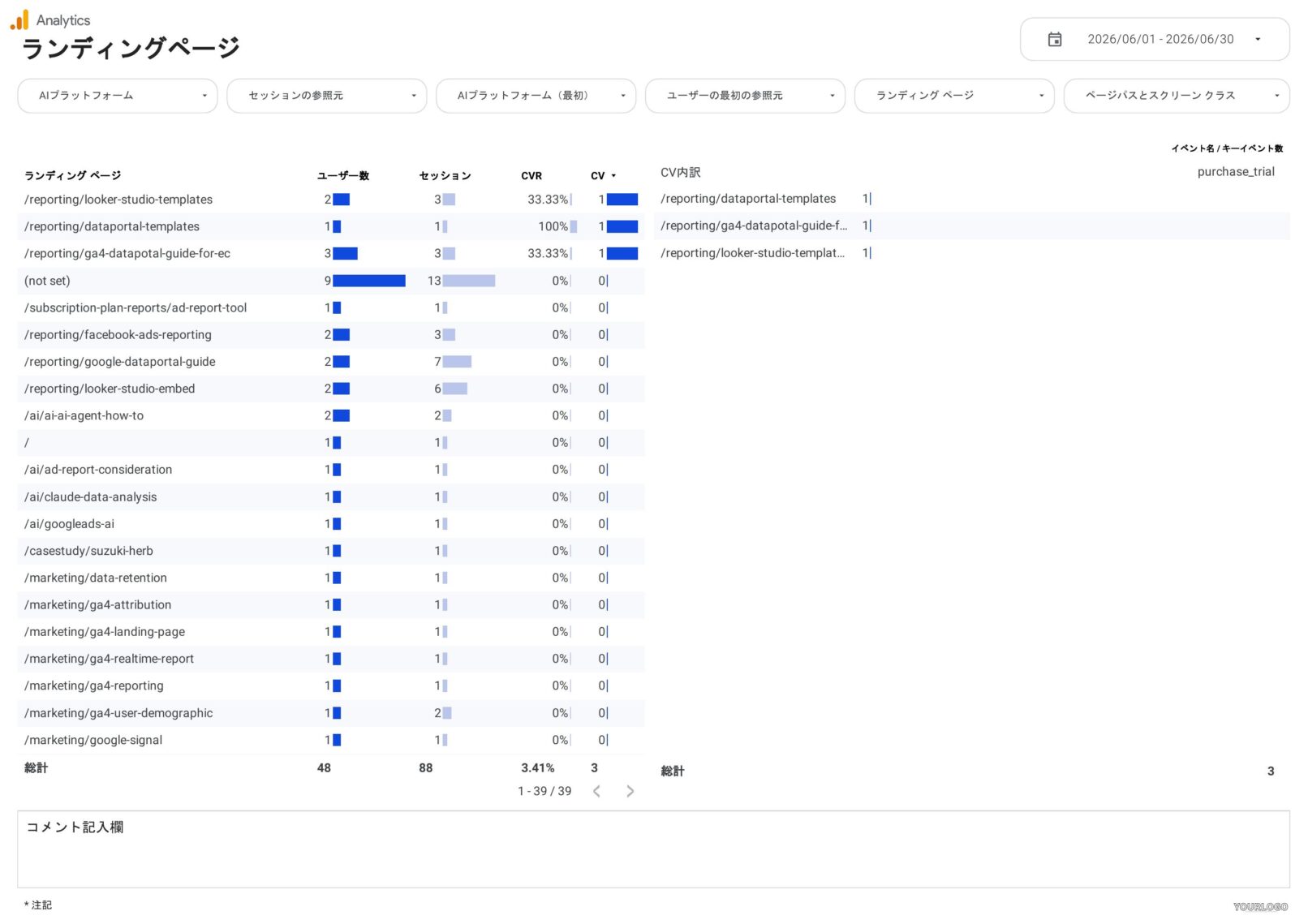Sort by セッション column header
Screen dimensions: 1308x924
click(445, 176)
